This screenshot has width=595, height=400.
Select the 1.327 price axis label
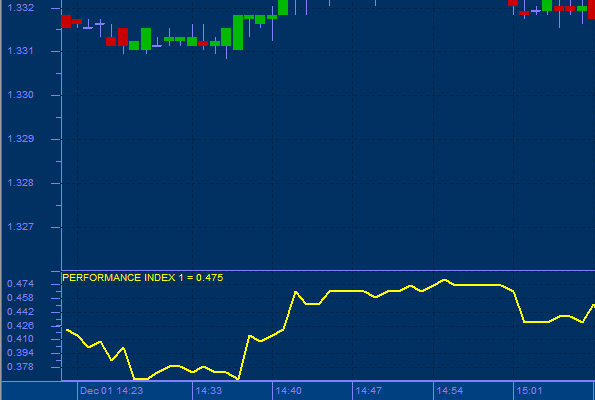(20, 227)
